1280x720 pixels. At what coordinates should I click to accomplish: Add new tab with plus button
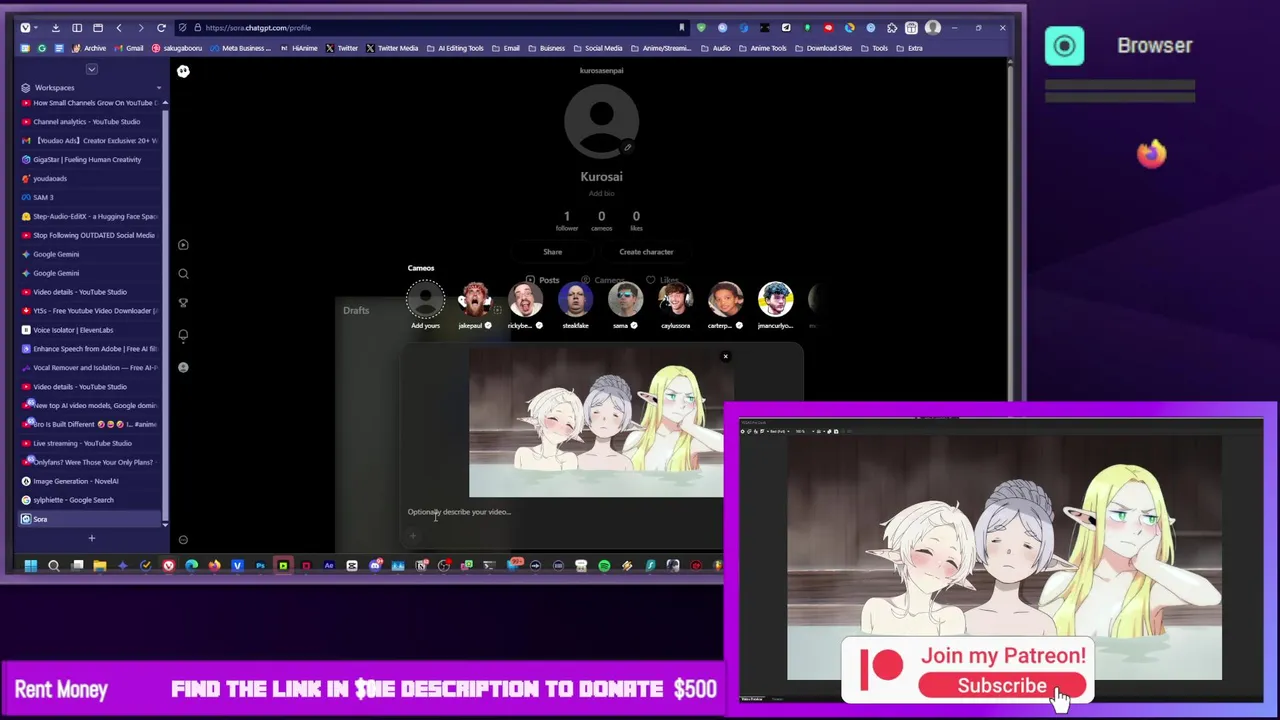(91, 538)
